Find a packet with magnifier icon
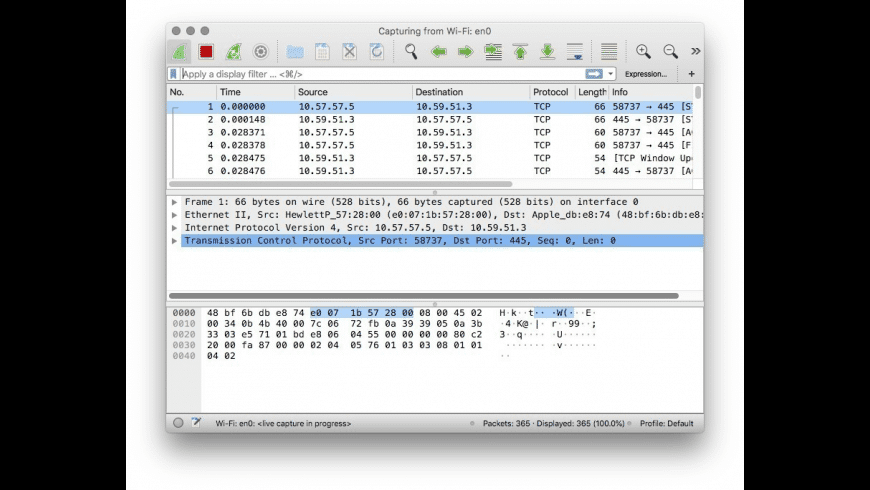 pos(411,52)
